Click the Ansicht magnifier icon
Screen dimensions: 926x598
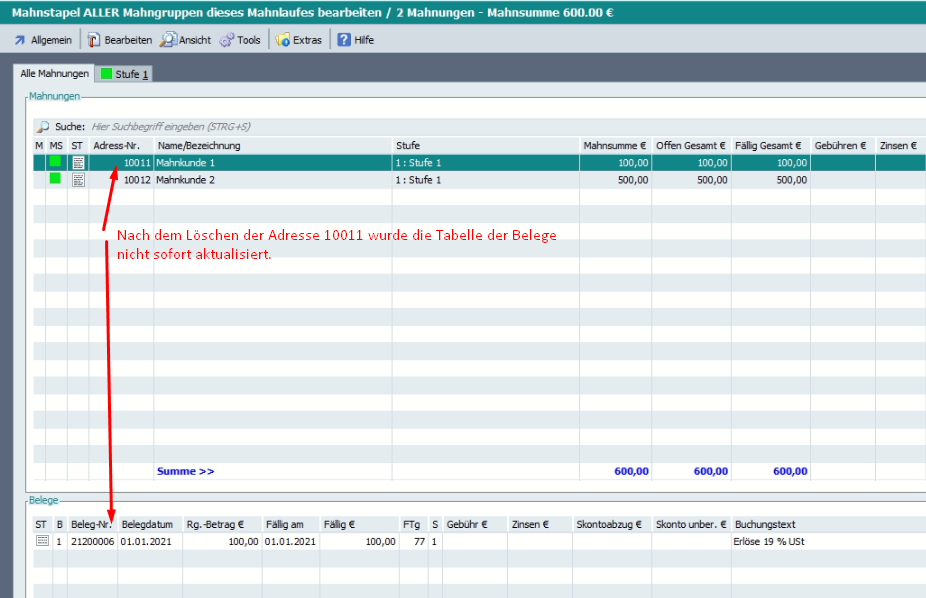(169, 40)
